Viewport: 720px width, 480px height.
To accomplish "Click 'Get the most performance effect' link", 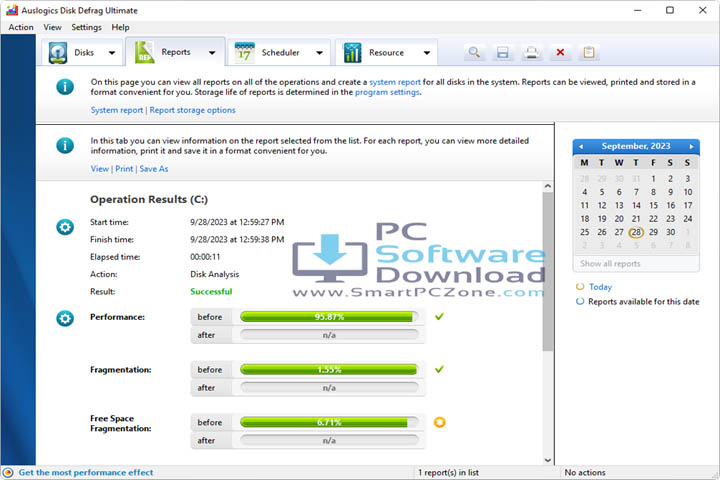I will pyautogui.click(x=86, y=473).
